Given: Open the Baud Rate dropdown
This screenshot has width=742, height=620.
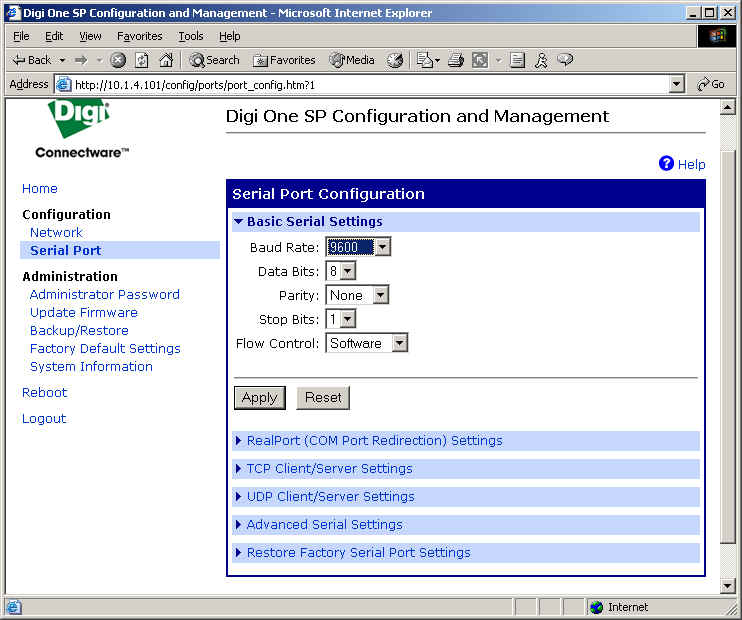Looking at the screenshot, I should click(x=382, y=247).
